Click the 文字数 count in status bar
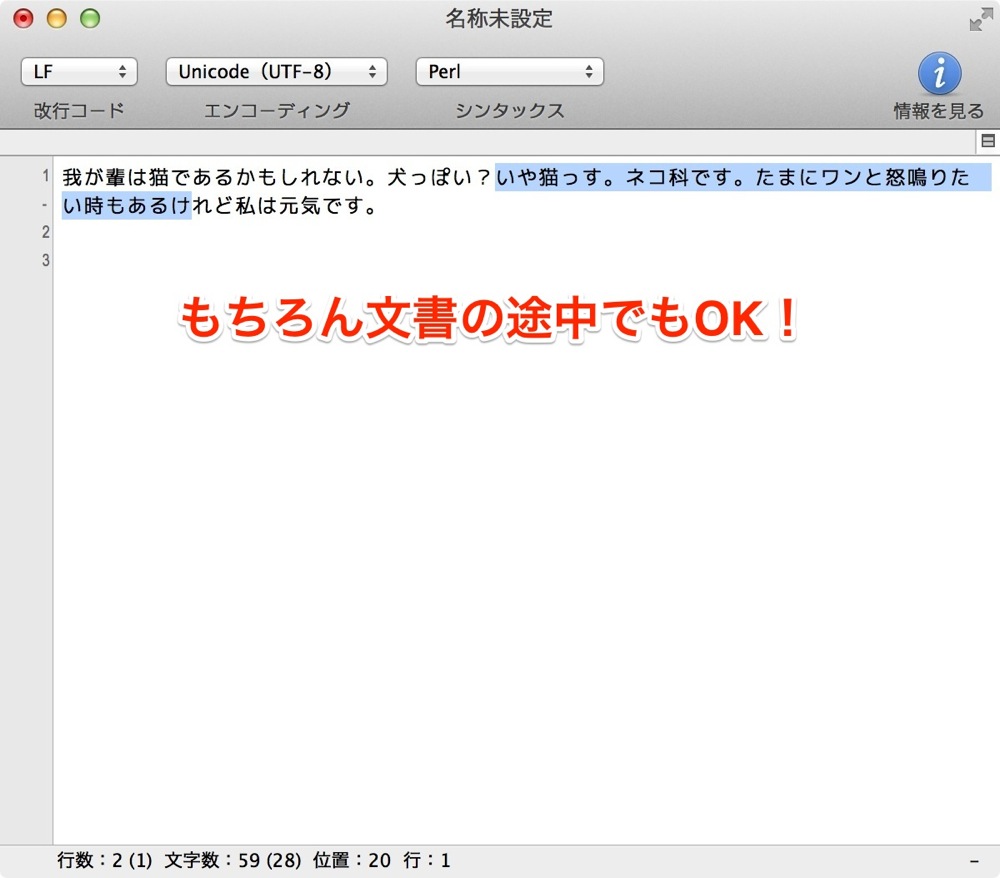This screenshot has width=1000, height=878. click(x=233, y=860)
